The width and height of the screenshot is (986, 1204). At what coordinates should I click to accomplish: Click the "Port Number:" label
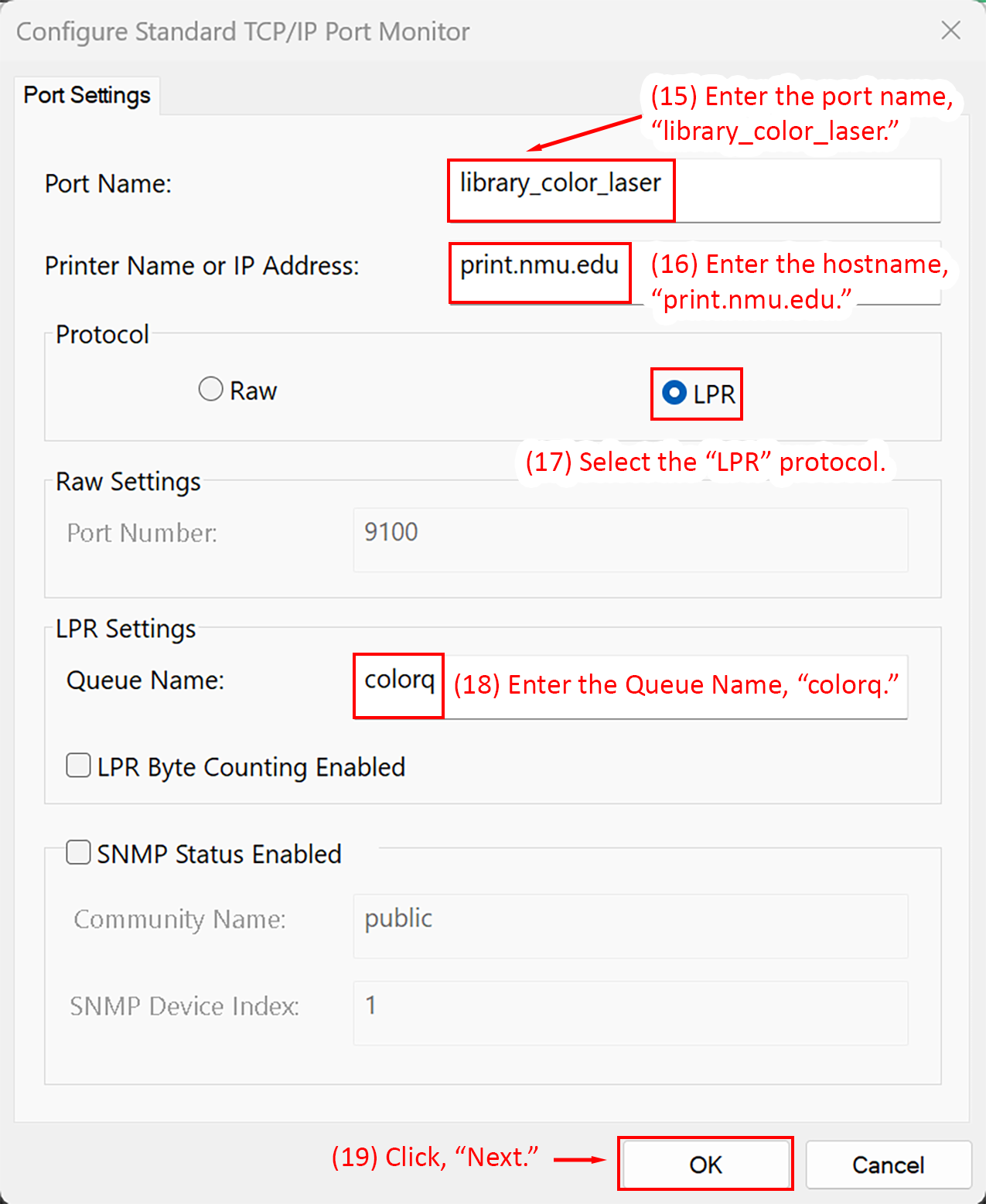coord(142,533)
